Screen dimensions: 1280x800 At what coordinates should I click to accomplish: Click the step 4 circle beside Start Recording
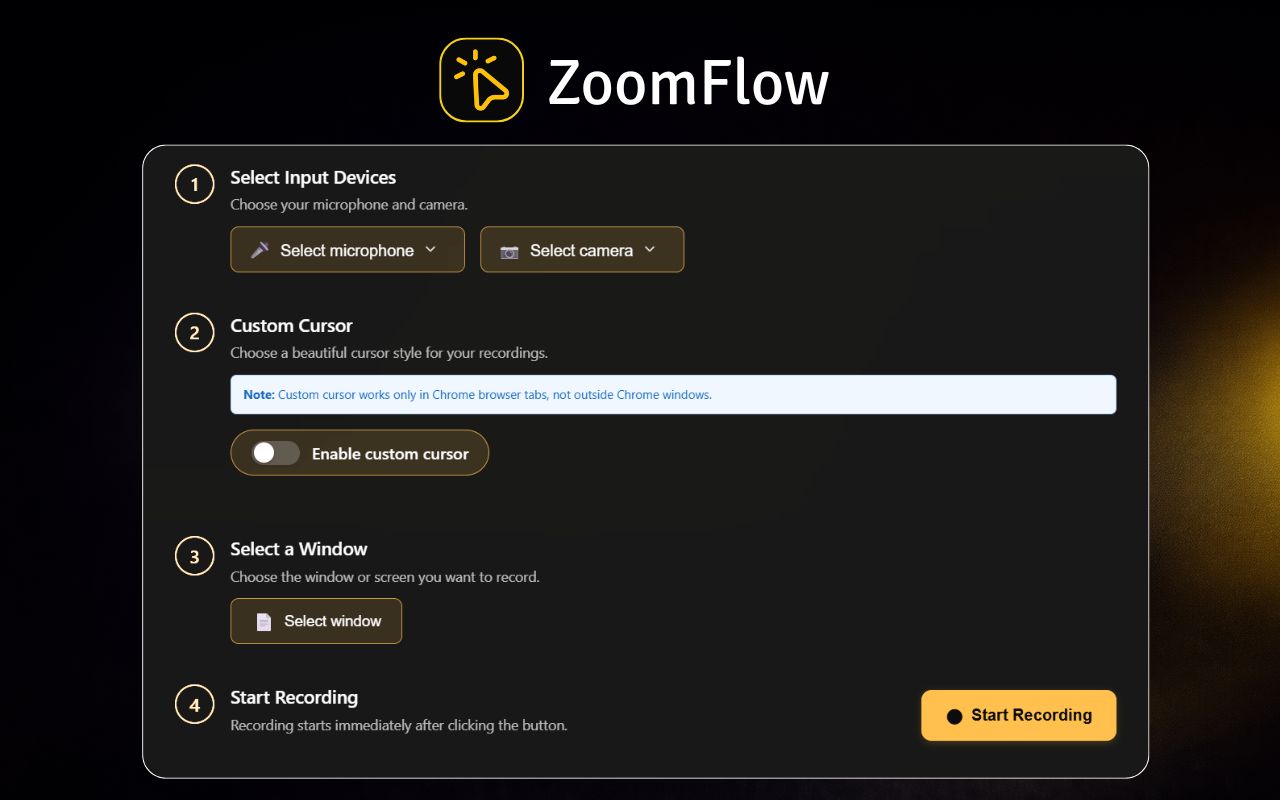194,704
